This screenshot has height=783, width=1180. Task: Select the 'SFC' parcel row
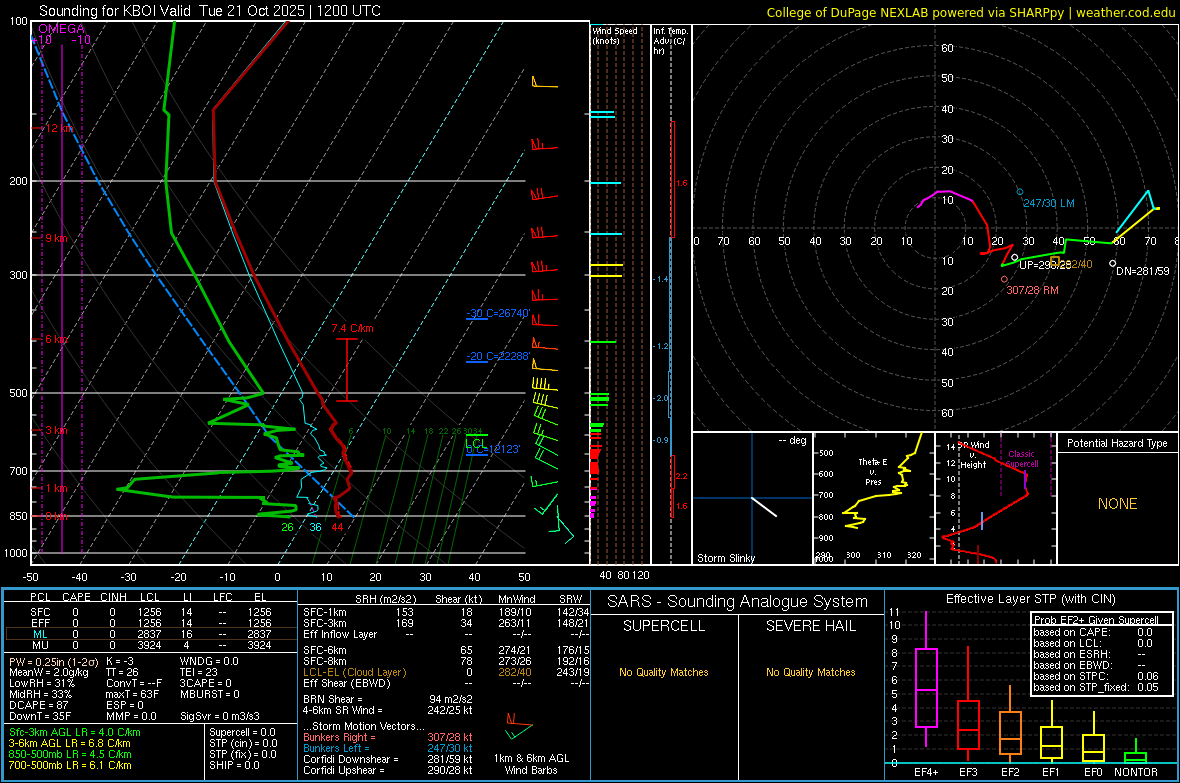pyautogui.click(x=151, y=612)
